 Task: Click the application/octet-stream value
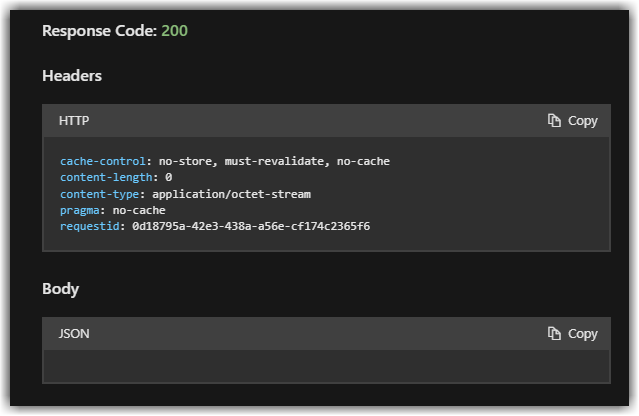[232, 194]
